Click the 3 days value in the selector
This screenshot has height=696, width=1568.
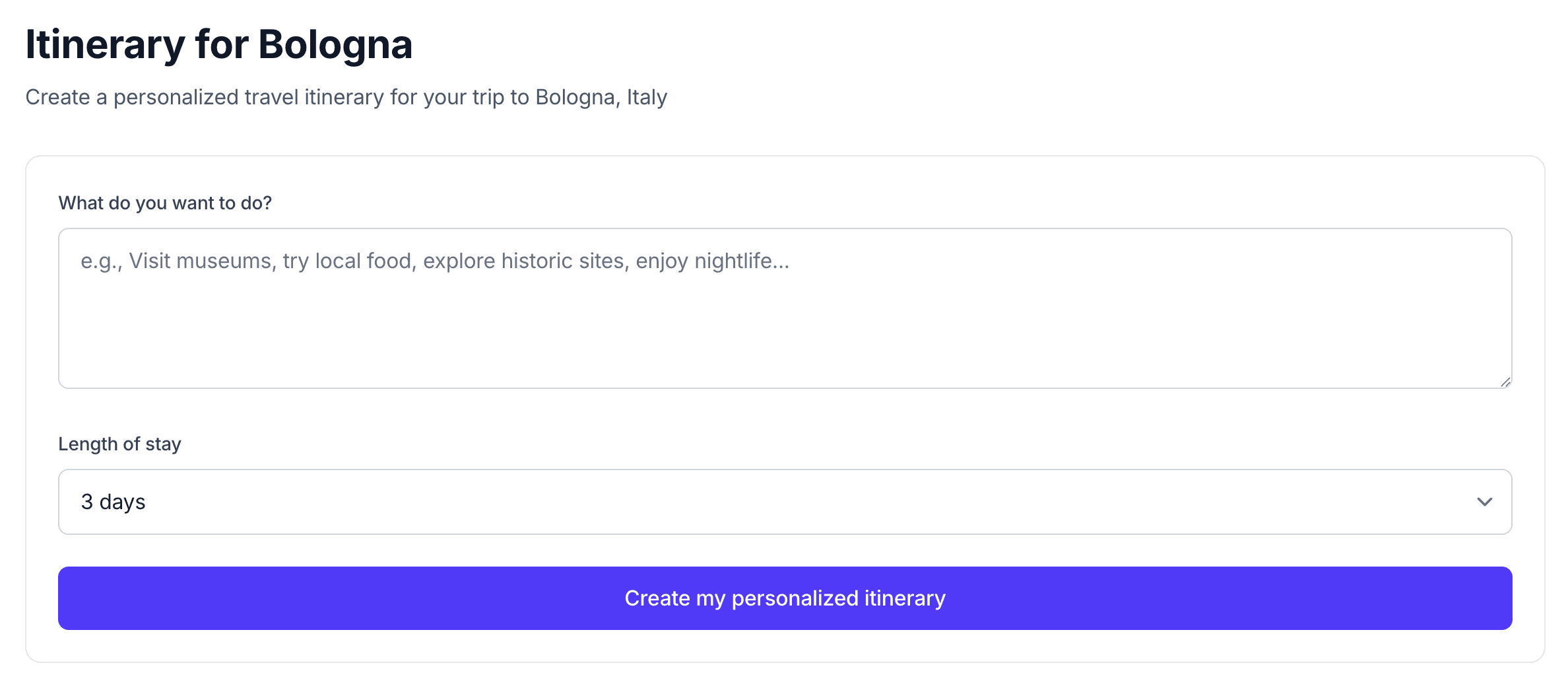(x=113, y=502)
